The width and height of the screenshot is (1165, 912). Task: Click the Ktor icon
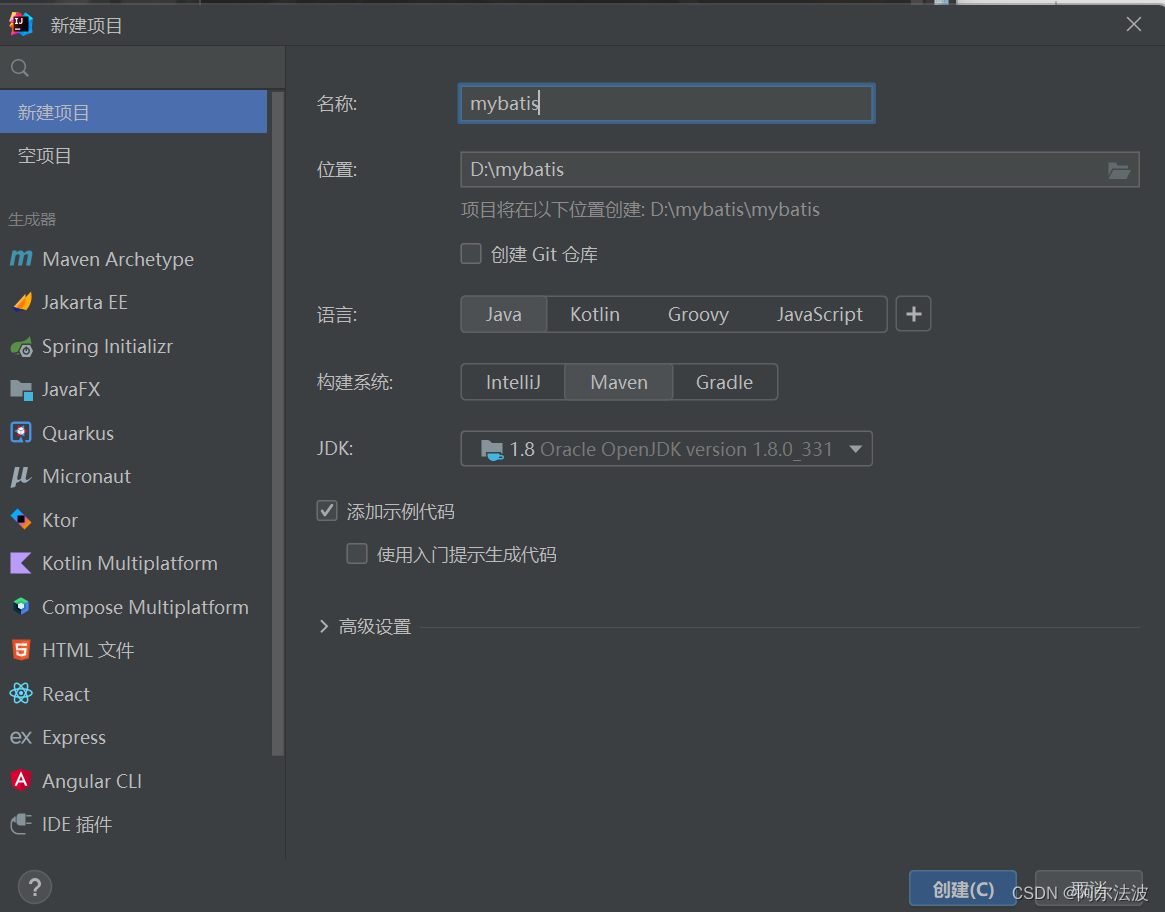21,520
